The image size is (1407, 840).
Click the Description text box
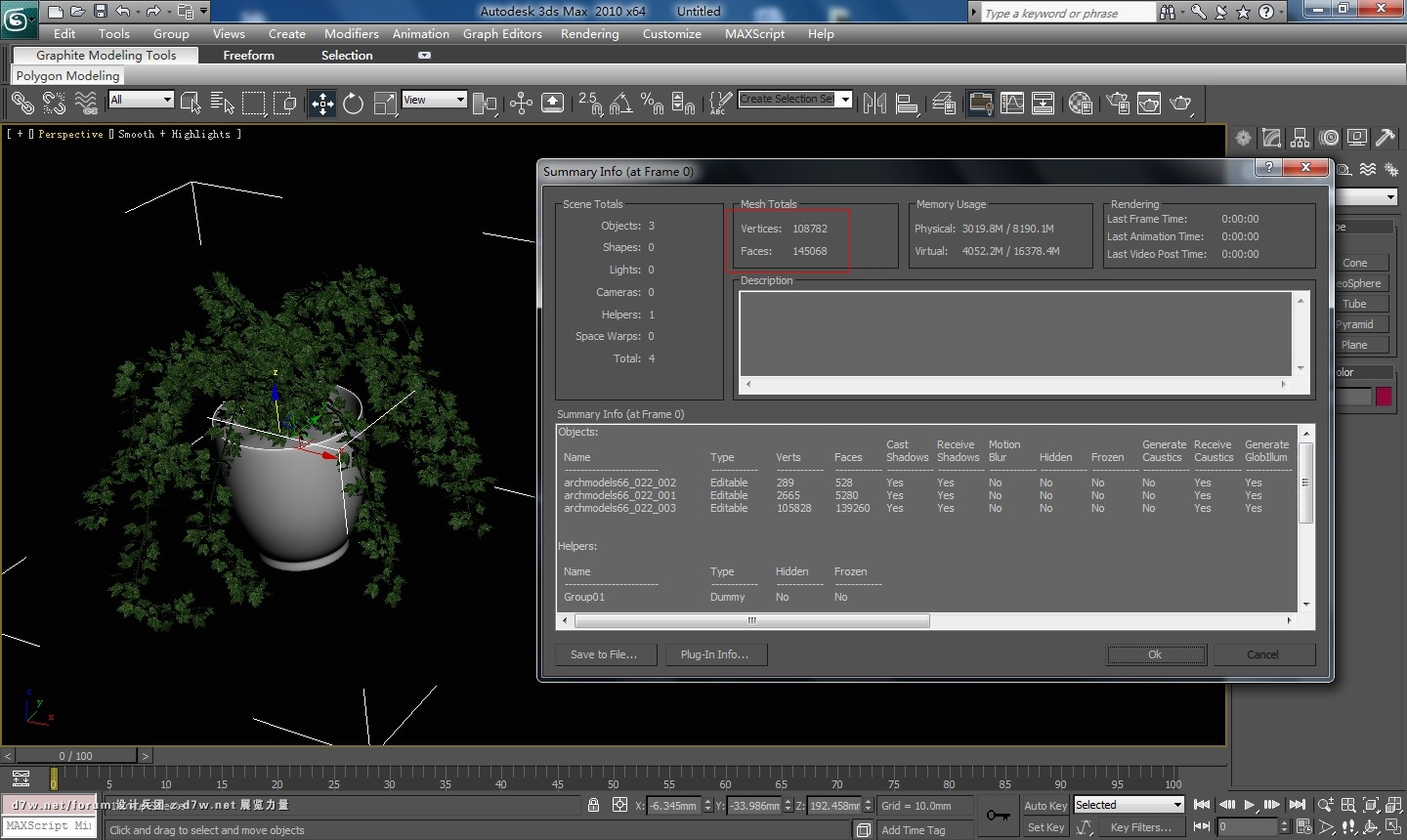[x=1016, y=333]
